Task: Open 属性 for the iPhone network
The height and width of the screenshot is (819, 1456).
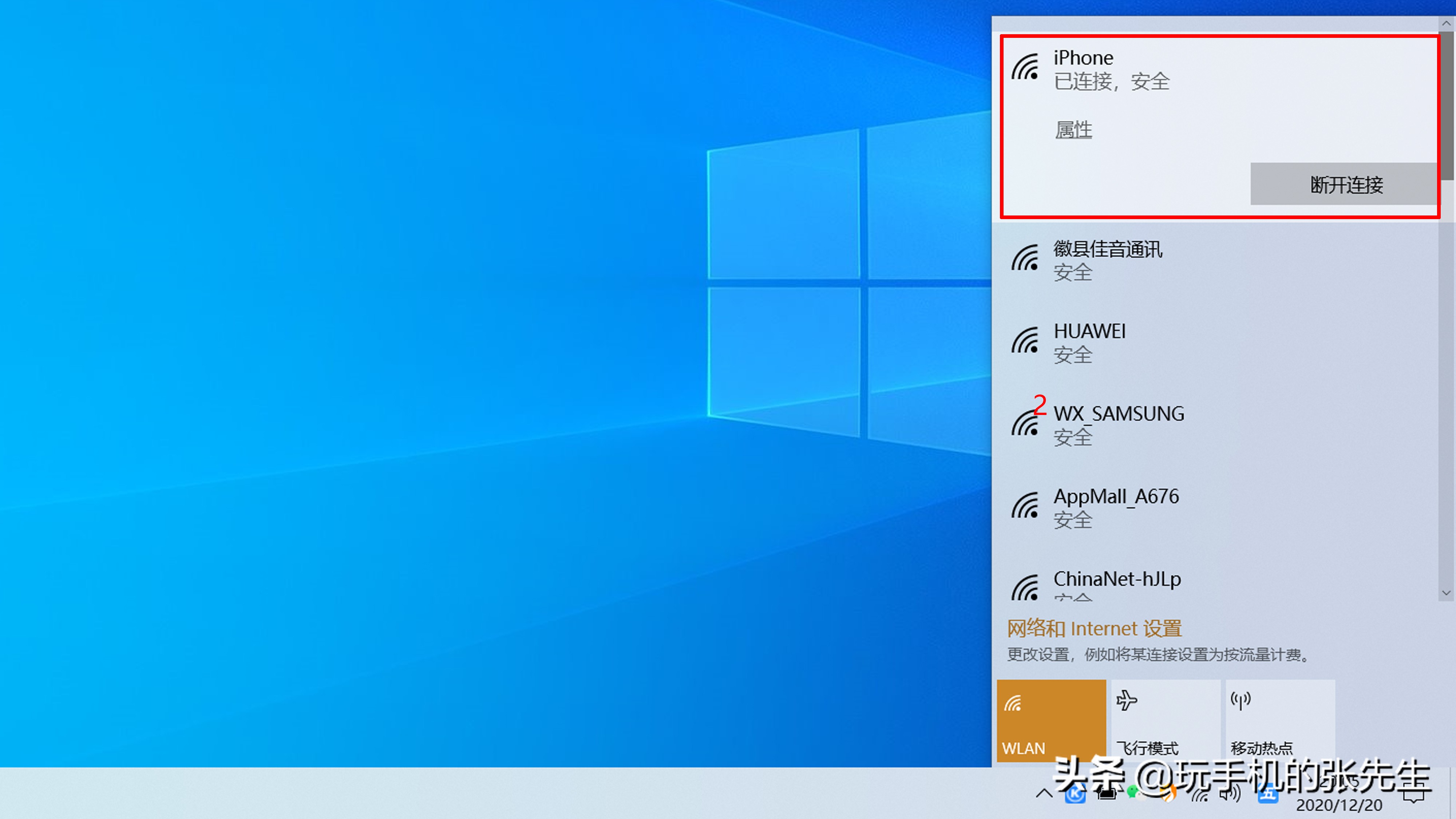Action: click(1073, 130)
